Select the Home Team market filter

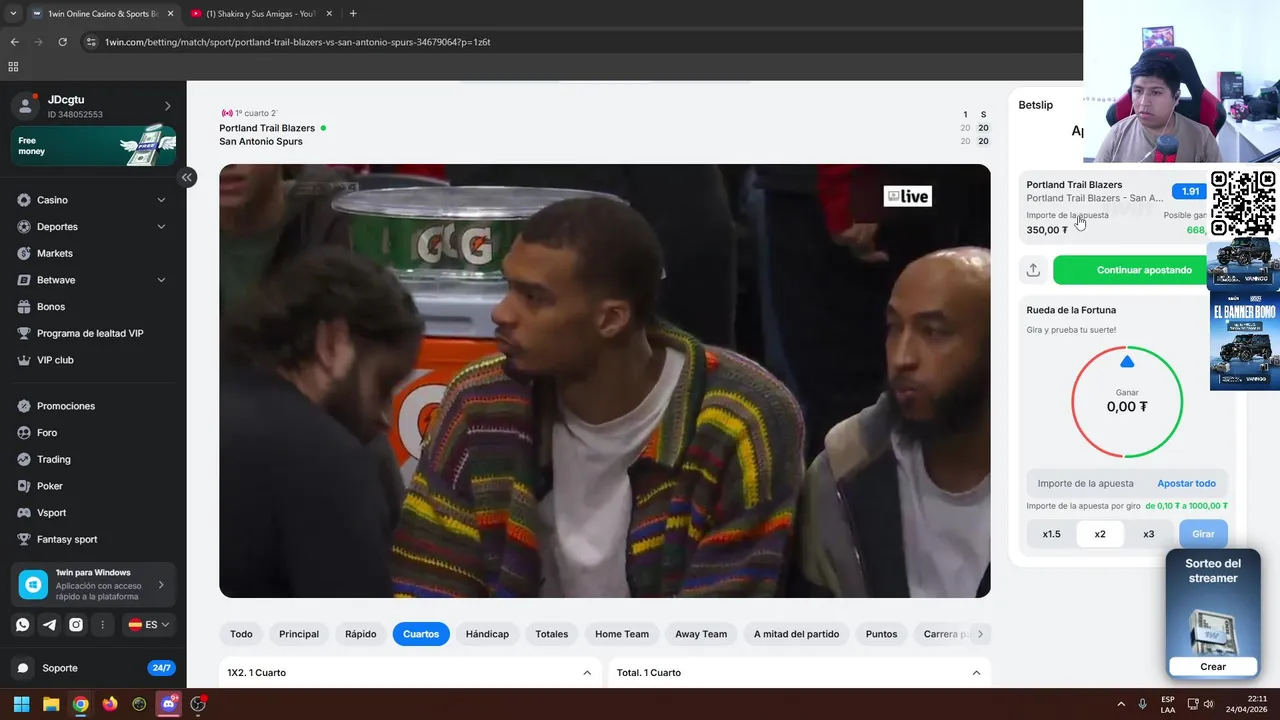[622, 634]
